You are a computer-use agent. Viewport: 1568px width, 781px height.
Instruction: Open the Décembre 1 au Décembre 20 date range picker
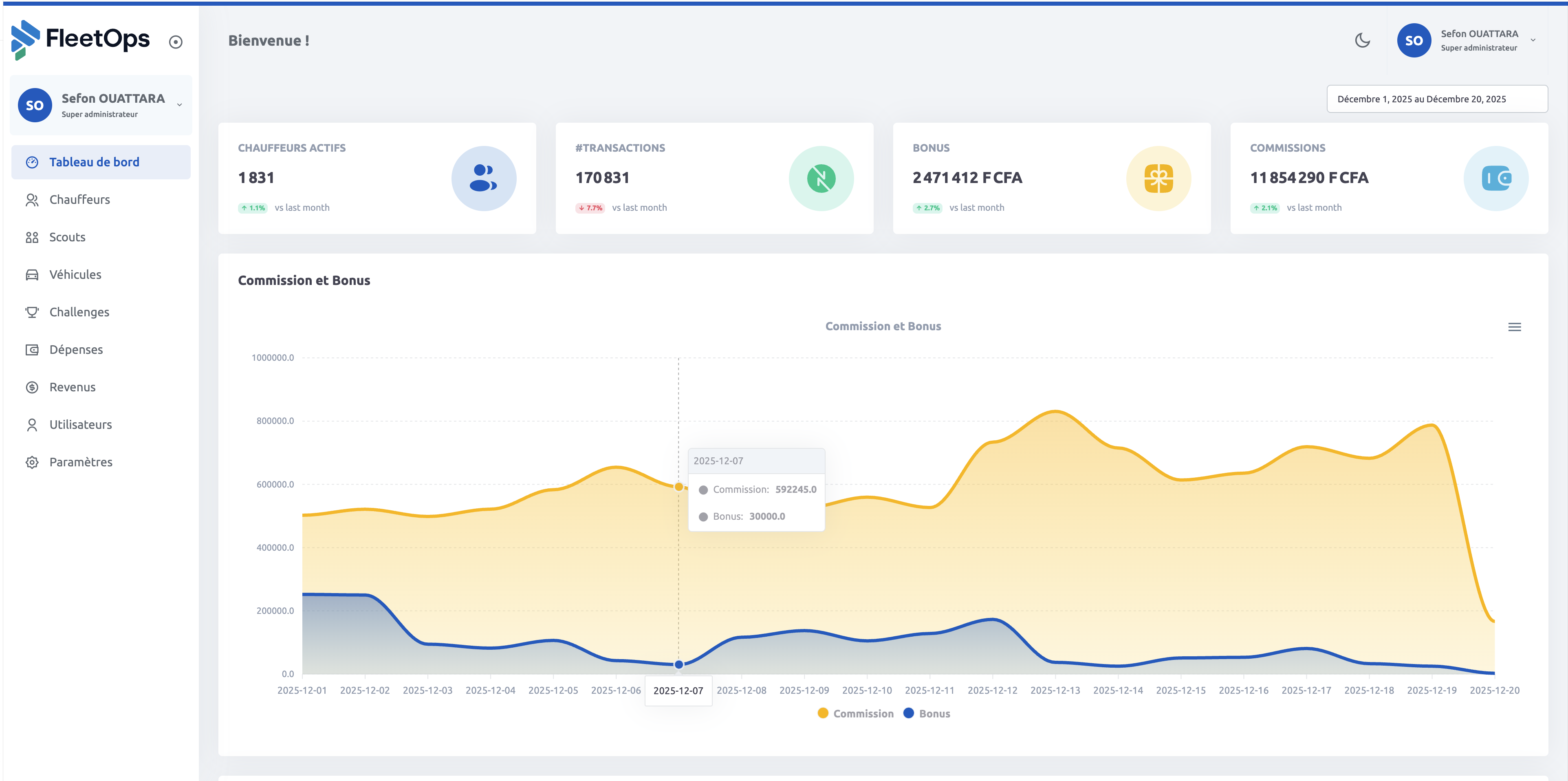1437,99
